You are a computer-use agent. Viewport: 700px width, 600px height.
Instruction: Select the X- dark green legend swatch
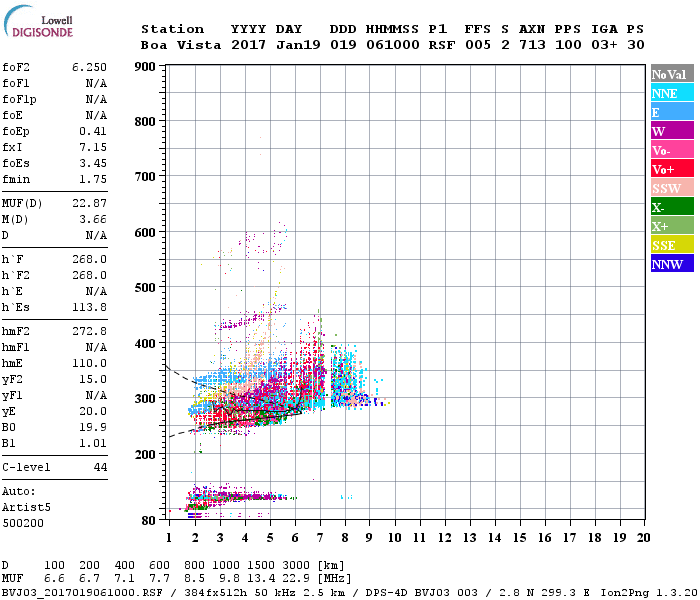672,207
